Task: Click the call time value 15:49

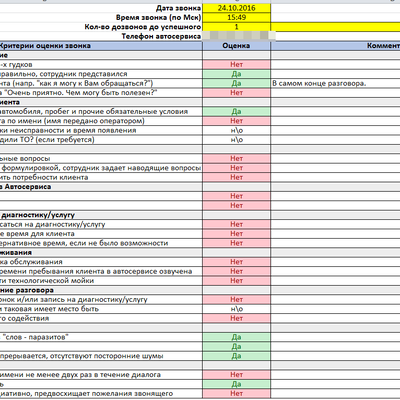Action: 236,17
